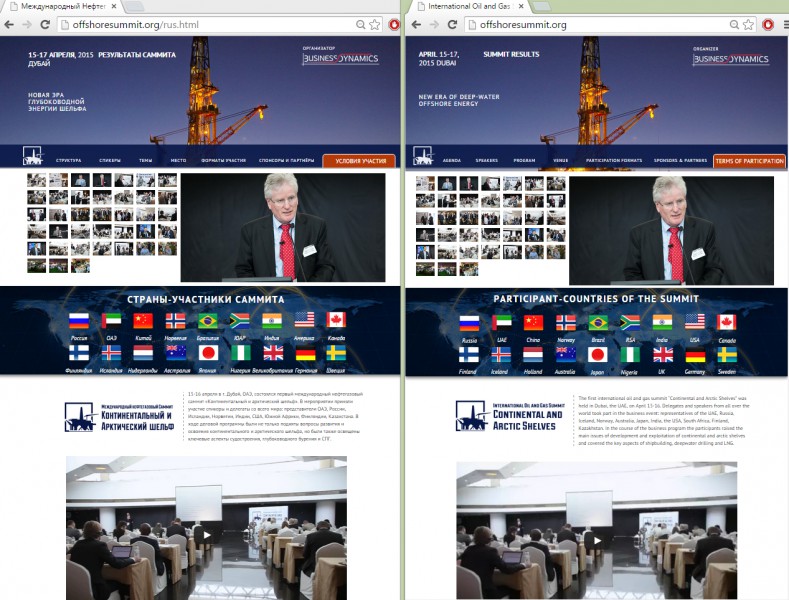Click the orange TERMS OF PARTICIPATION button
Screen dimensions: 789x600
pos(749,161)
